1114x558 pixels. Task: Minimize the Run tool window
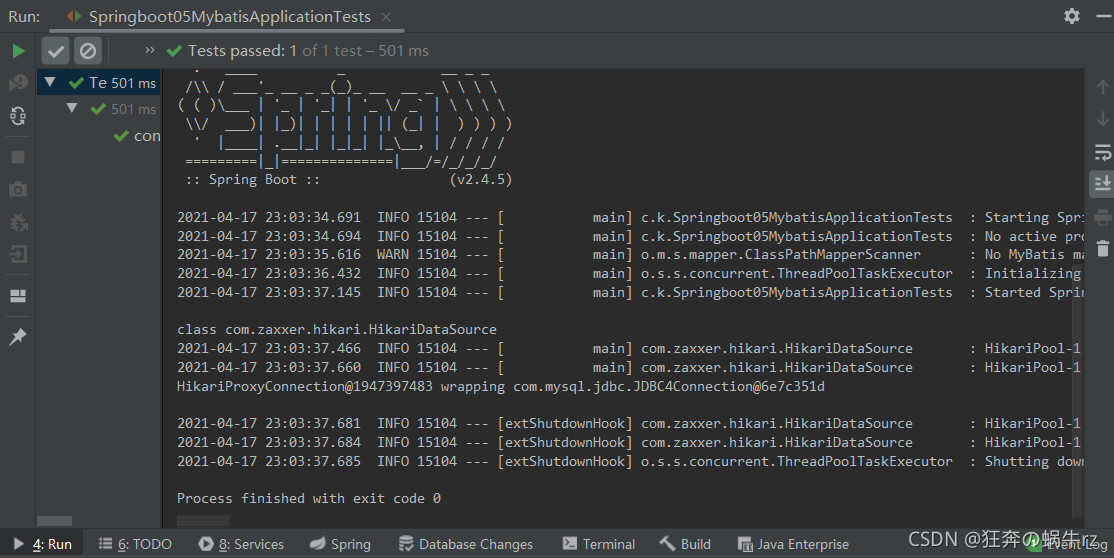pos(1104,16)
